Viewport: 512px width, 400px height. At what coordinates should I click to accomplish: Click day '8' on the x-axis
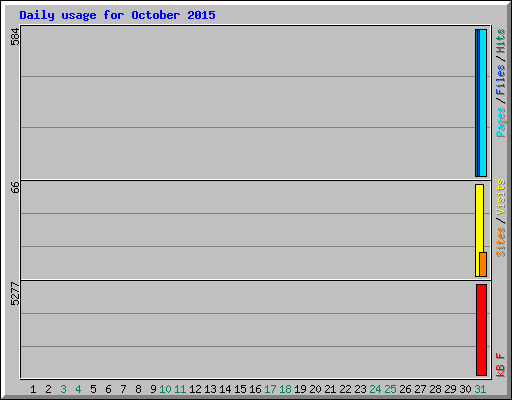pyautogui.click(x=138, y=389)
